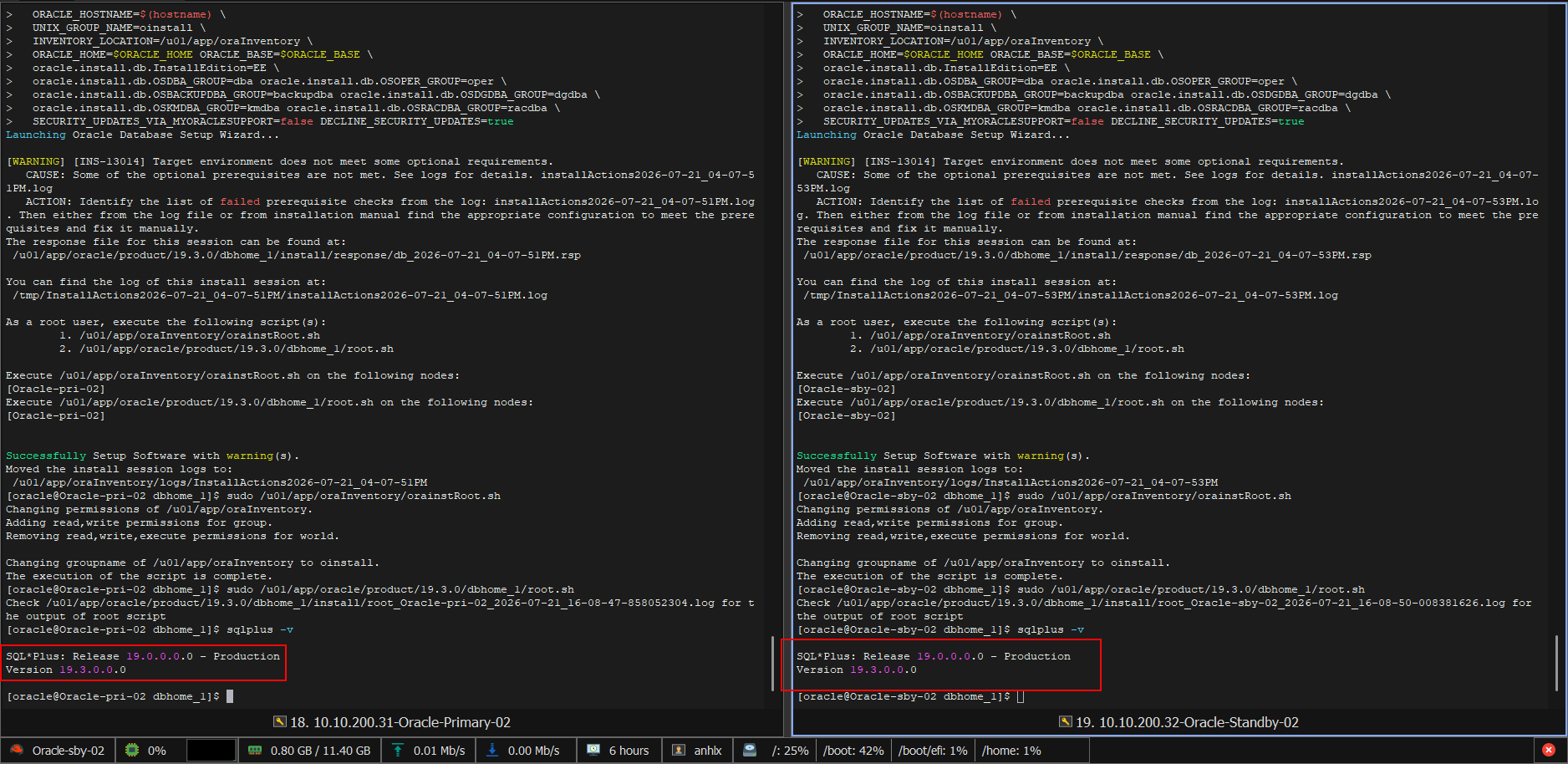Switch to tab 19. 10.10.200.32-Oracle-Standby-02
Viewport: 1568px width, 764px height.
pyautogui.click(x=1179, y=722)
